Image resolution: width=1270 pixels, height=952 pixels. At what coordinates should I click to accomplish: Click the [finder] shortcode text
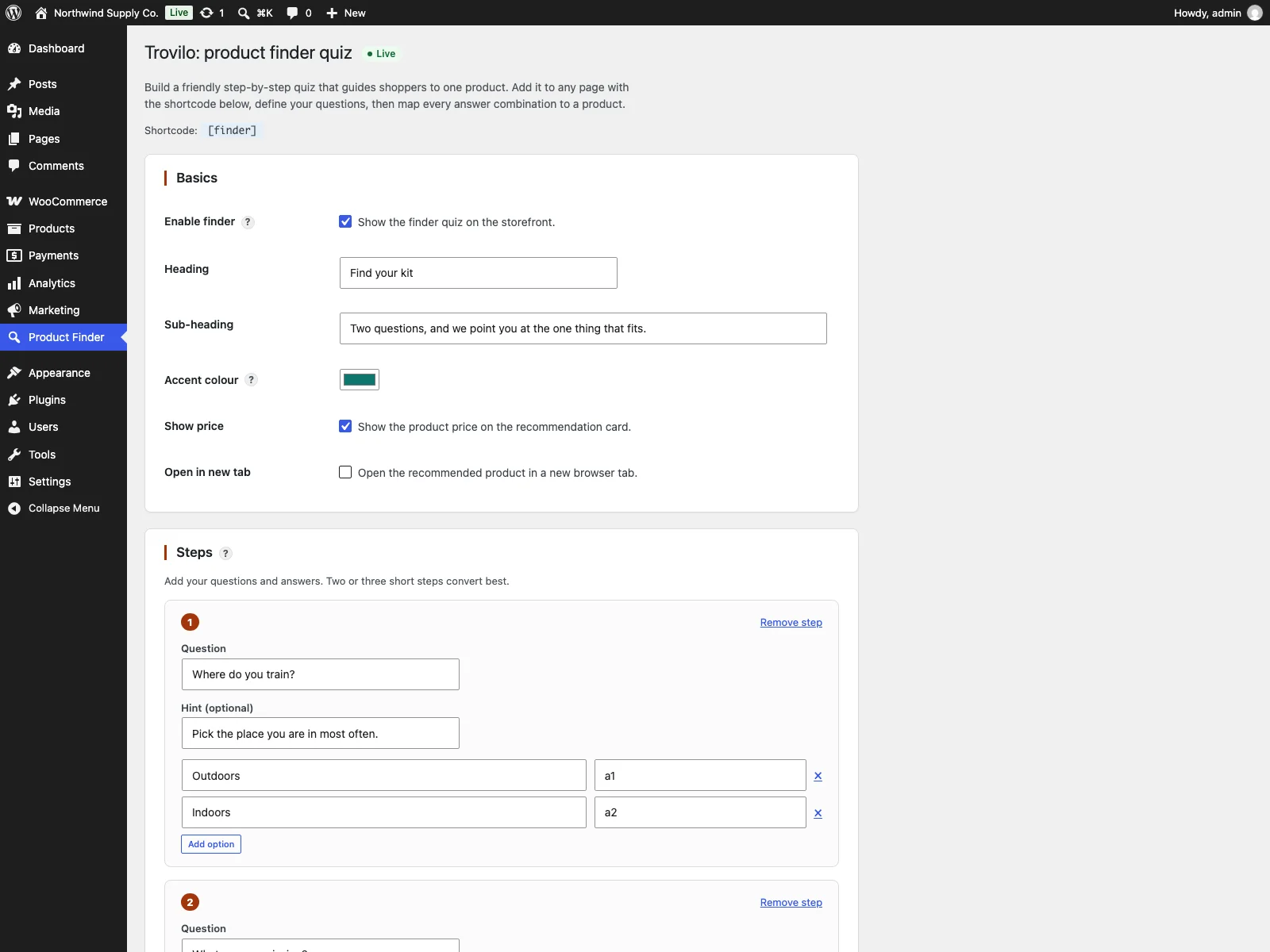[233, 130]
